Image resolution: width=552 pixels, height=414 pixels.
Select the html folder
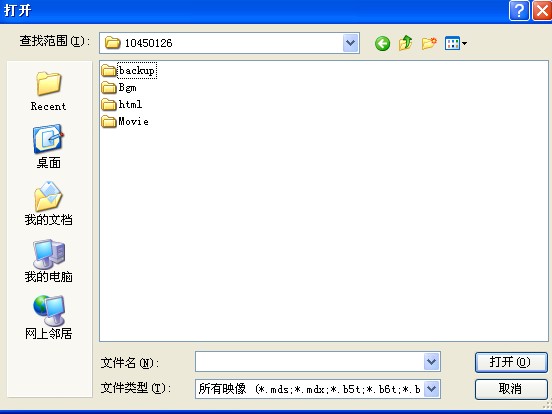(122, 104)
